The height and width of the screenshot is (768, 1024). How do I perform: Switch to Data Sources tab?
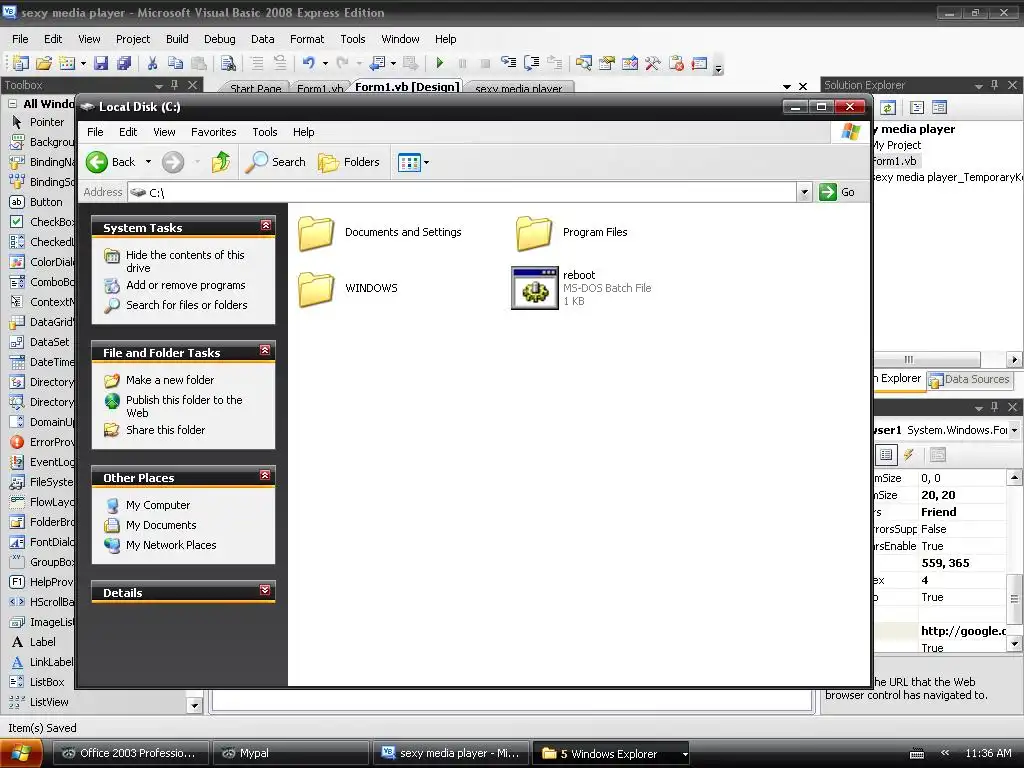click(x=969, y=379)
